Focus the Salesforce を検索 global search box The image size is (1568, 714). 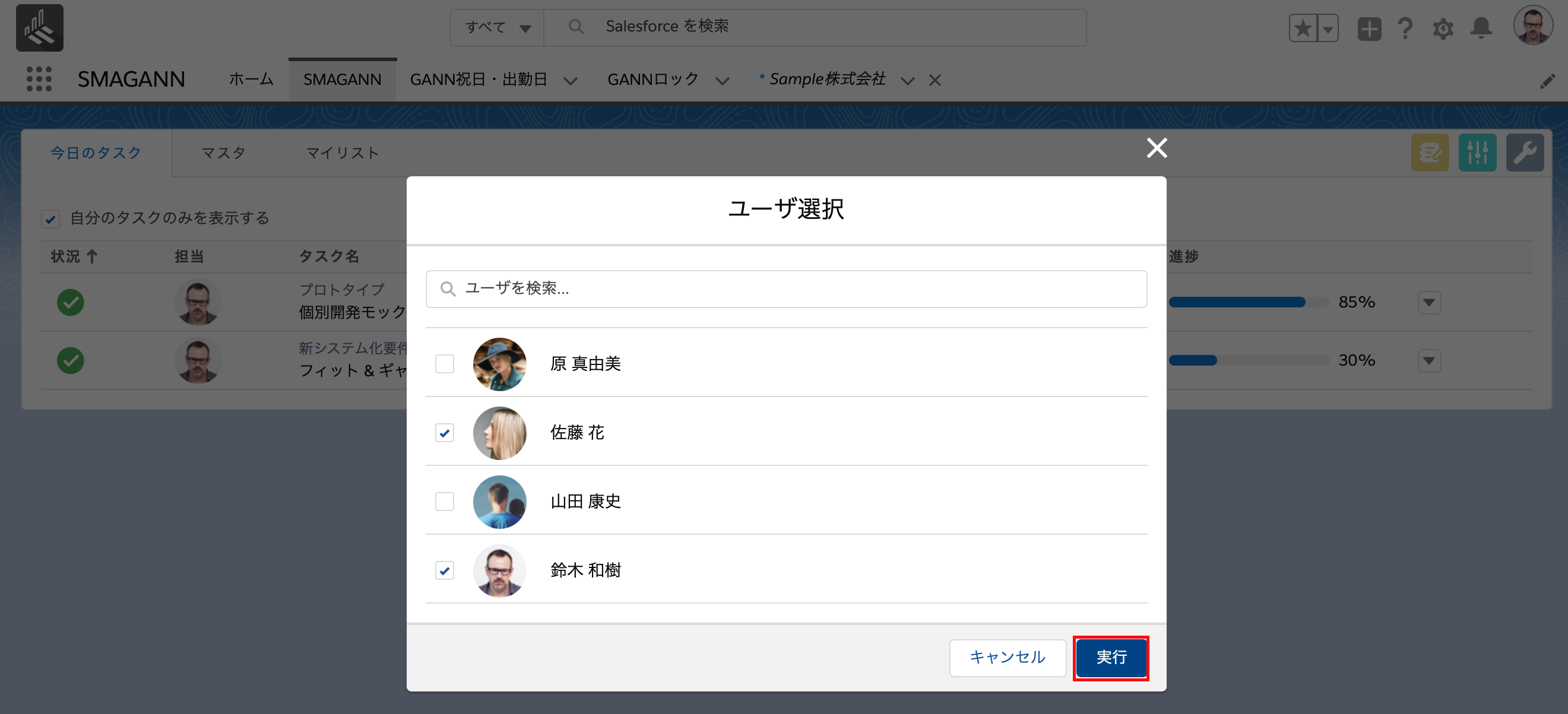(x=815, y=27)
